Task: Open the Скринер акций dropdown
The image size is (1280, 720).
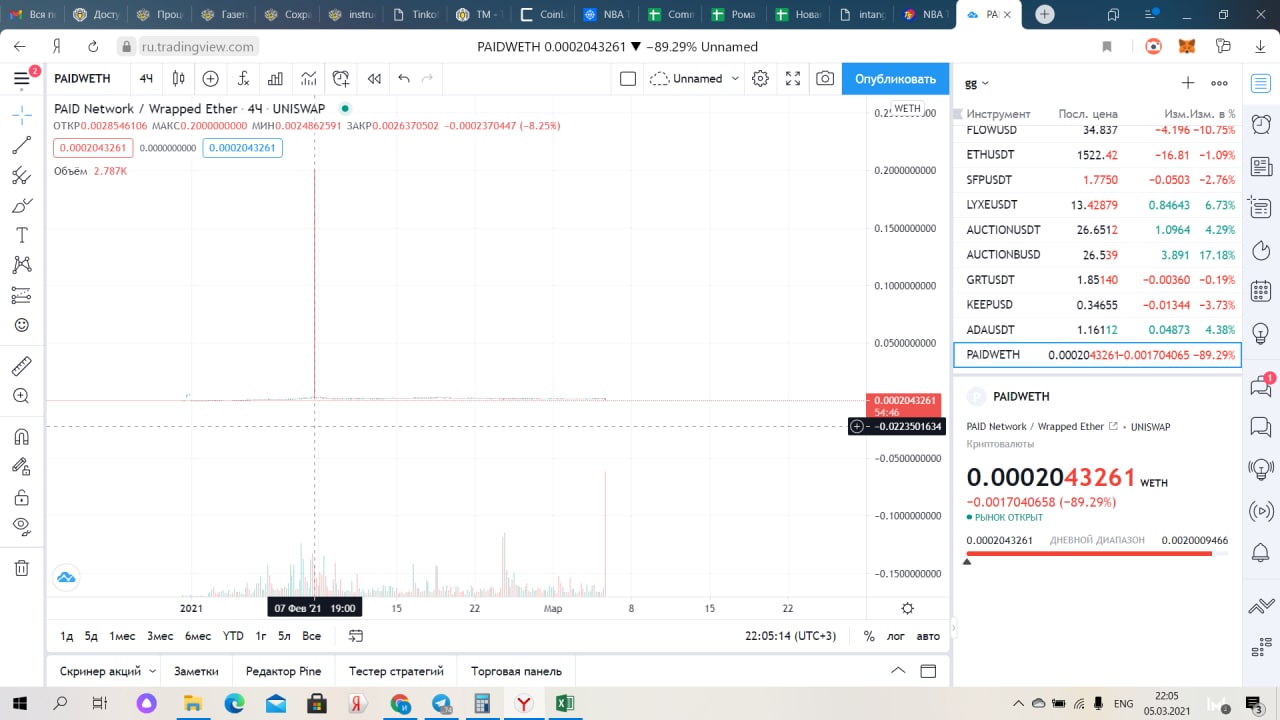Action: coord(107,671)
